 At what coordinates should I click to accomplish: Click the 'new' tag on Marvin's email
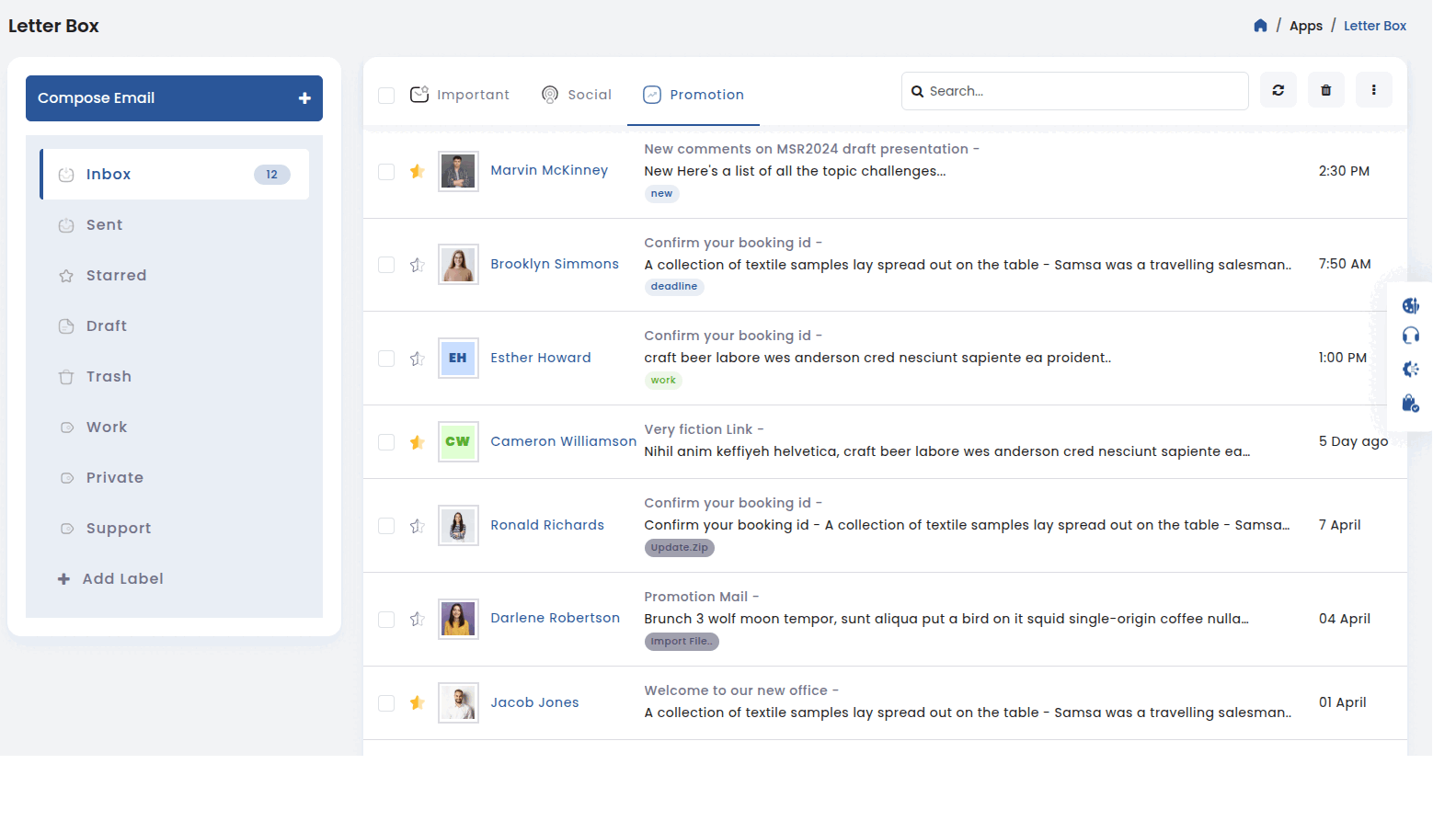tap(661, 194)
